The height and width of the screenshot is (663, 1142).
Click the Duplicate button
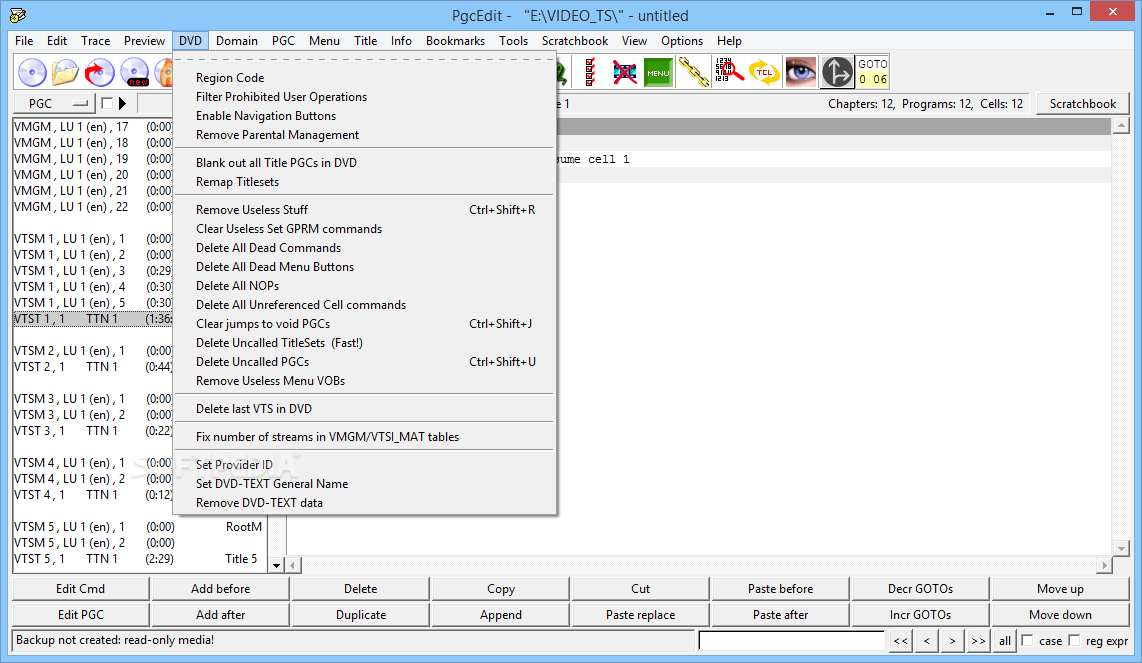(361, 615)
